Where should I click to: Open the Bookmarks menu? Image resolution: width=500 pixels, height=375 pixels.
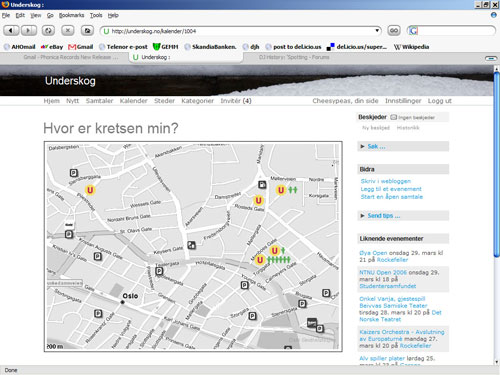click(x=71, y=15)
